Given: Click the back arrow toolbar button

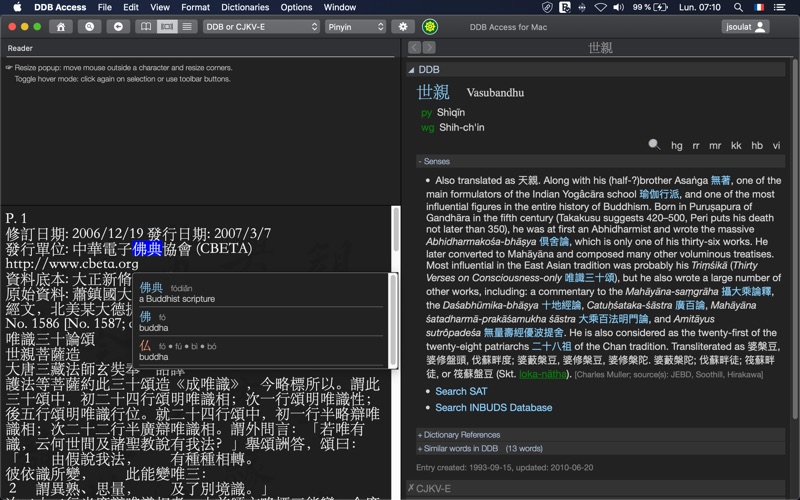Looking at the screenshot, I should tap(118, 27).
